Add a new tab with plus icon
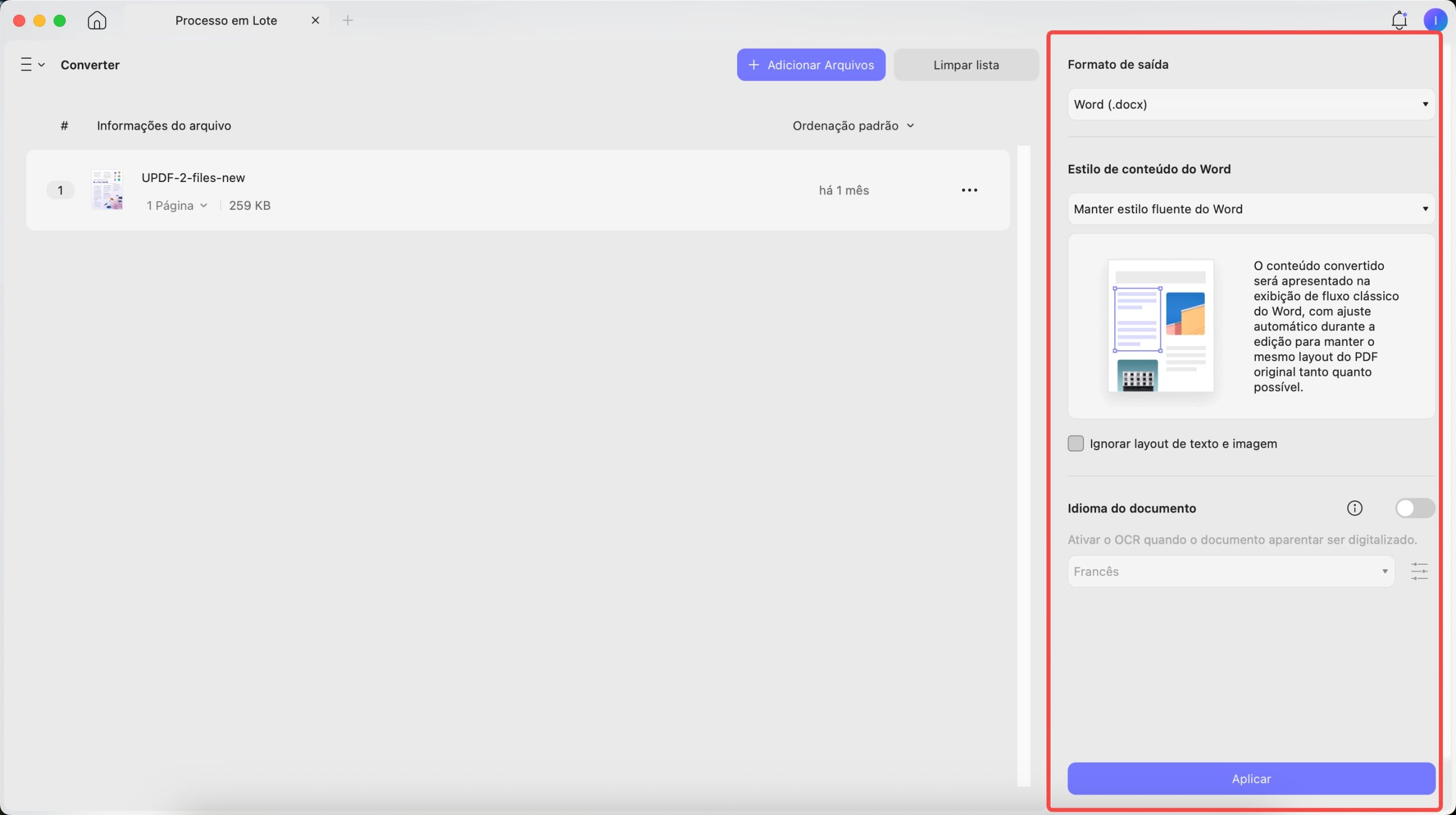1456x815 pixels. (x=348, y=20)
